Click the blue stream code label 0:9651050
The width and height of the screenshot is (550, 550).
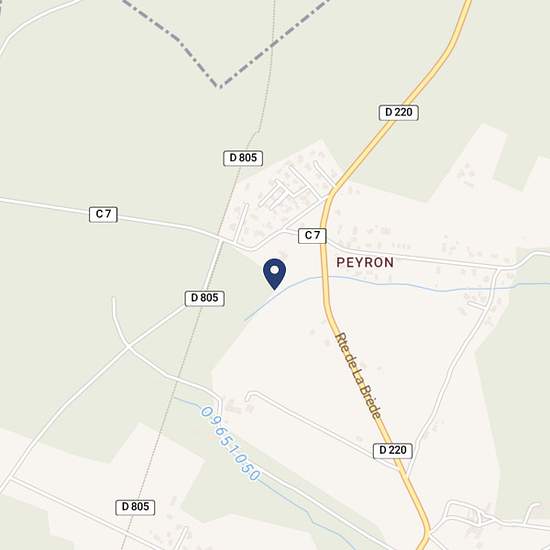click(x=231, y=443)
